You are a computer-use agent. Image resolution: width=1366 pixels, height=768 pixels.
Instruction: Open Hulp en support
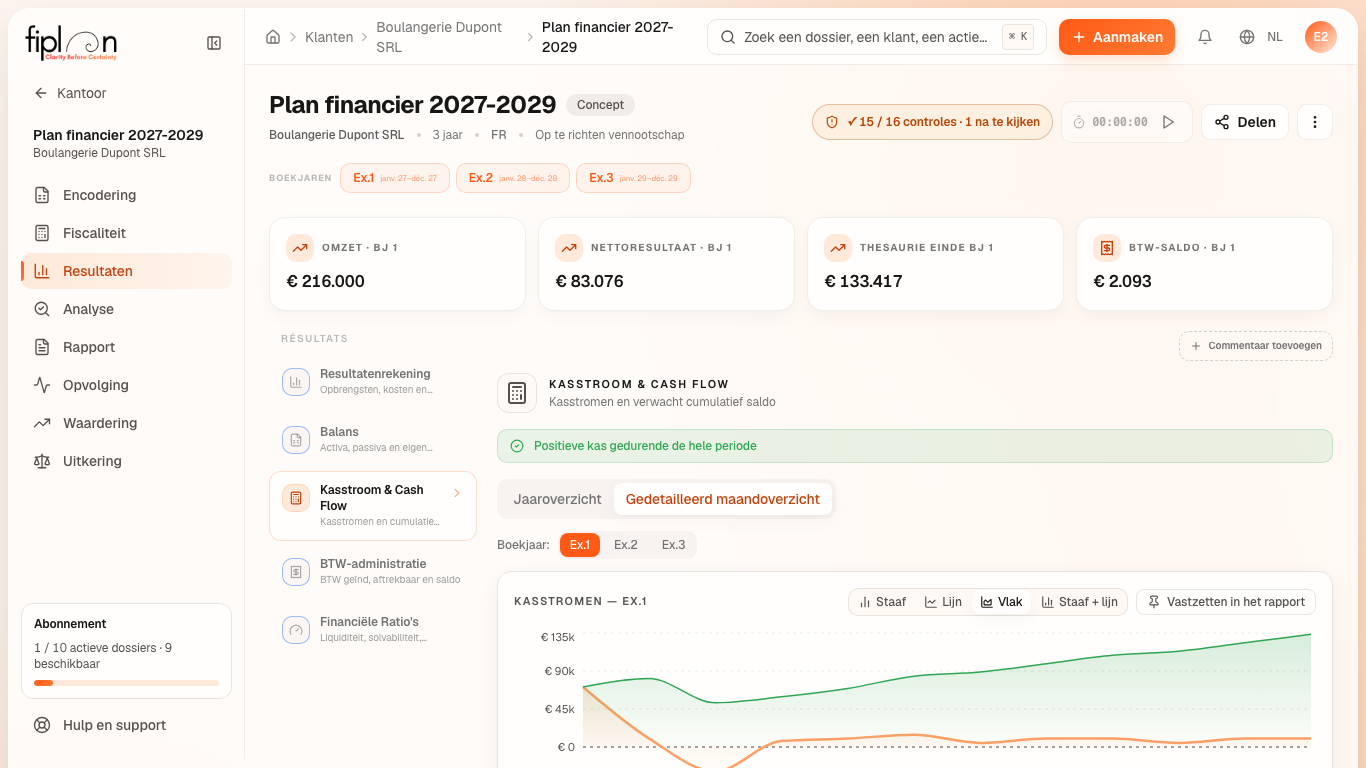(126, 725)
